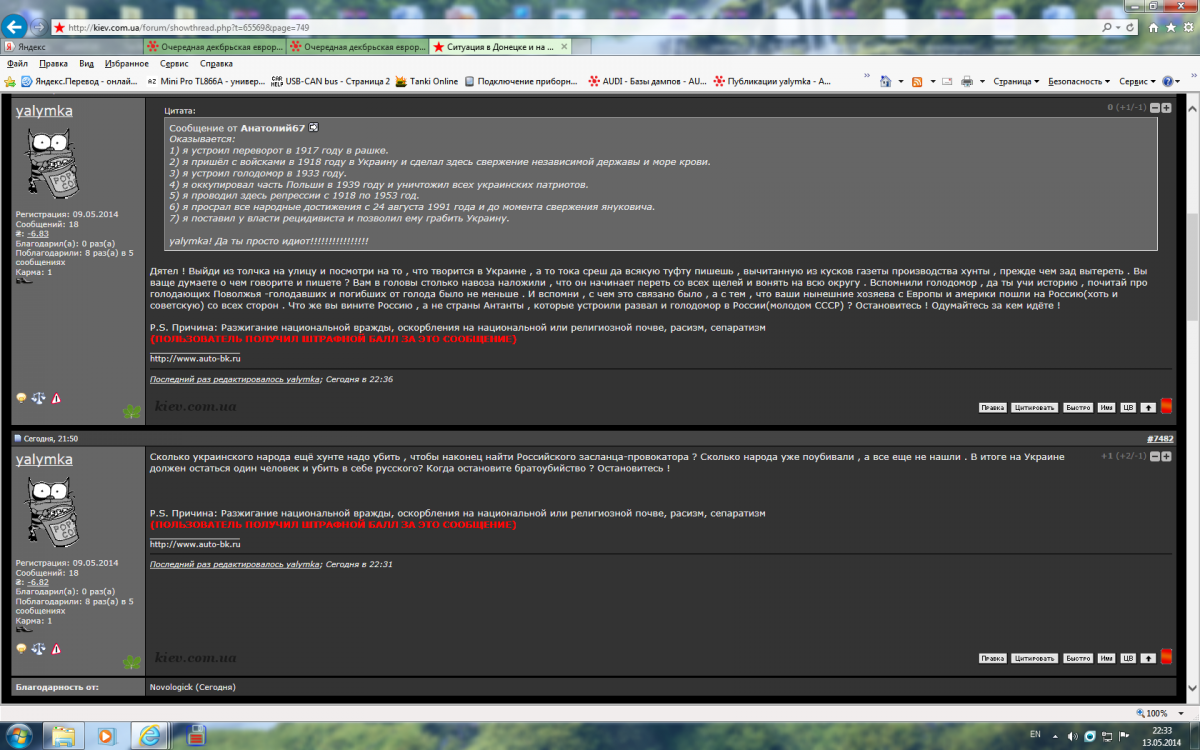Open the Правка menu
The height and width of the screenshot is (750, 1200).
coord(53,63)
